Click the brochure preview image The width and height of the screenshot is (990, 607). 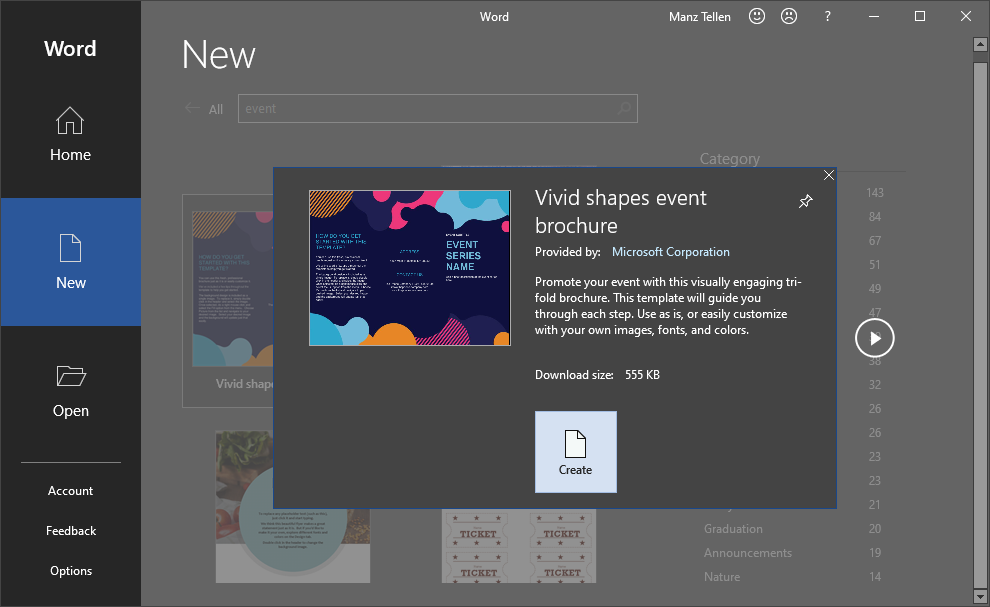410,268
